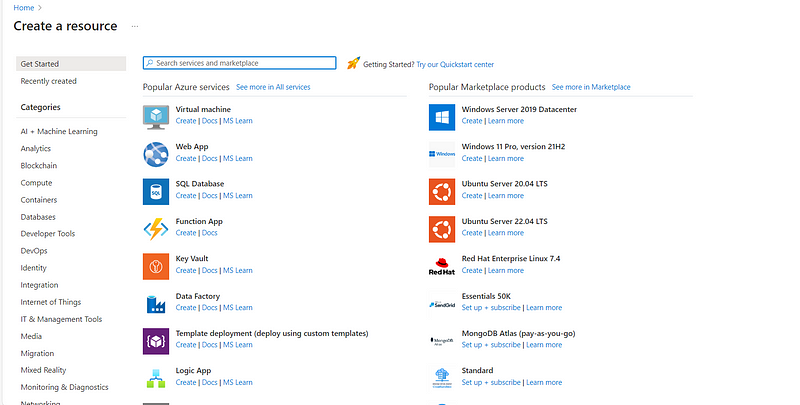Open See more in All services

tap(273, 87)
